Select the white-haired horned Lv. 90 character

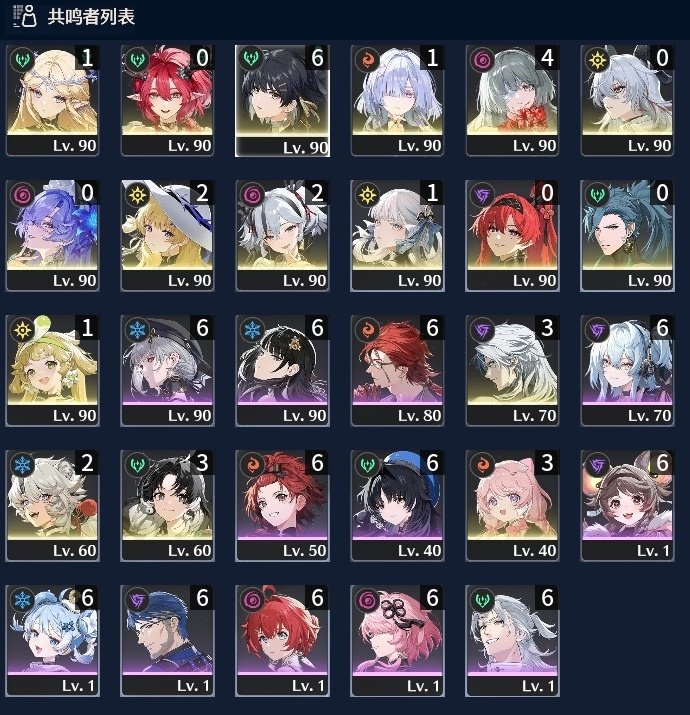point(627,100)
